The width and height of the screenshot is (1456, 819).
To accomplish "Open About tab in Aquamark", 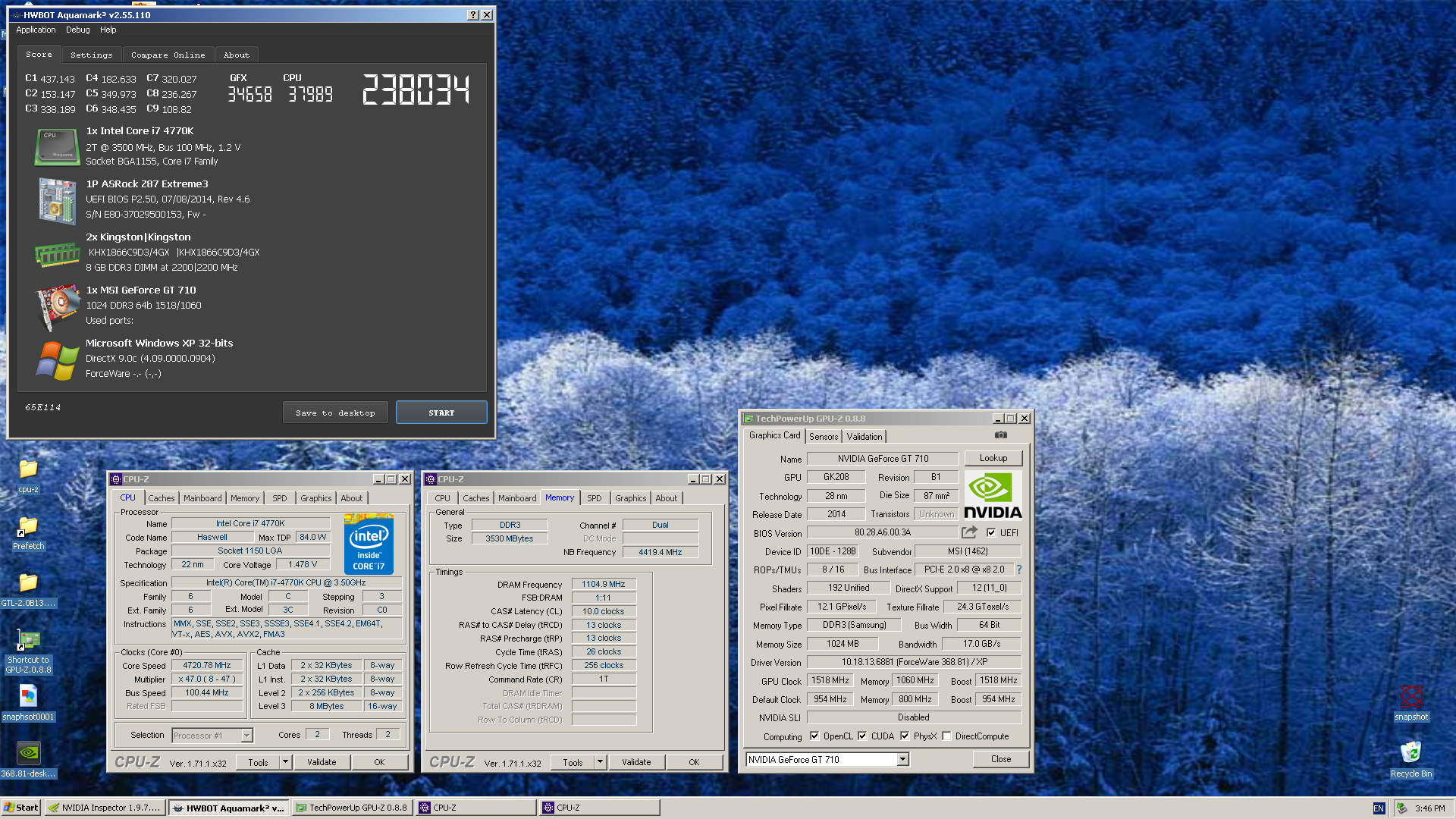I will coord(236,55).
